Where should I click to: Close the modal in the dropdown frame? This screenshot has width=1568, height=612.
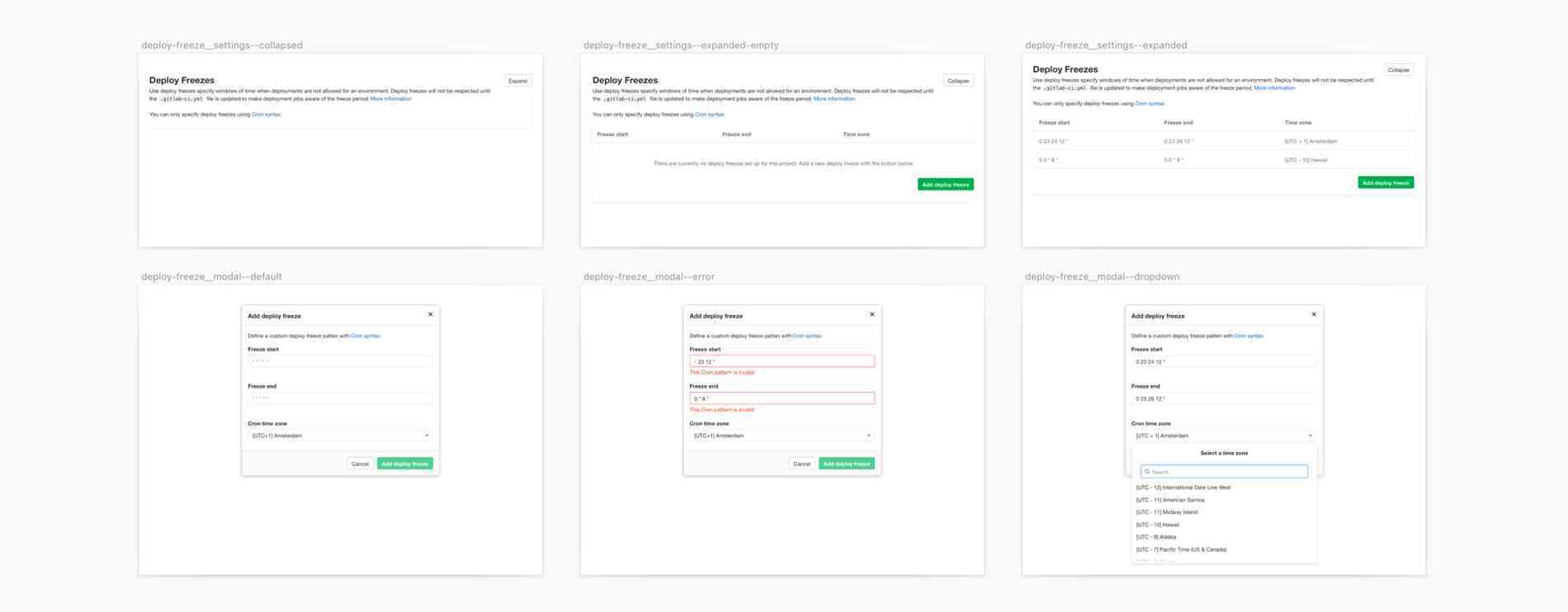1314,314
